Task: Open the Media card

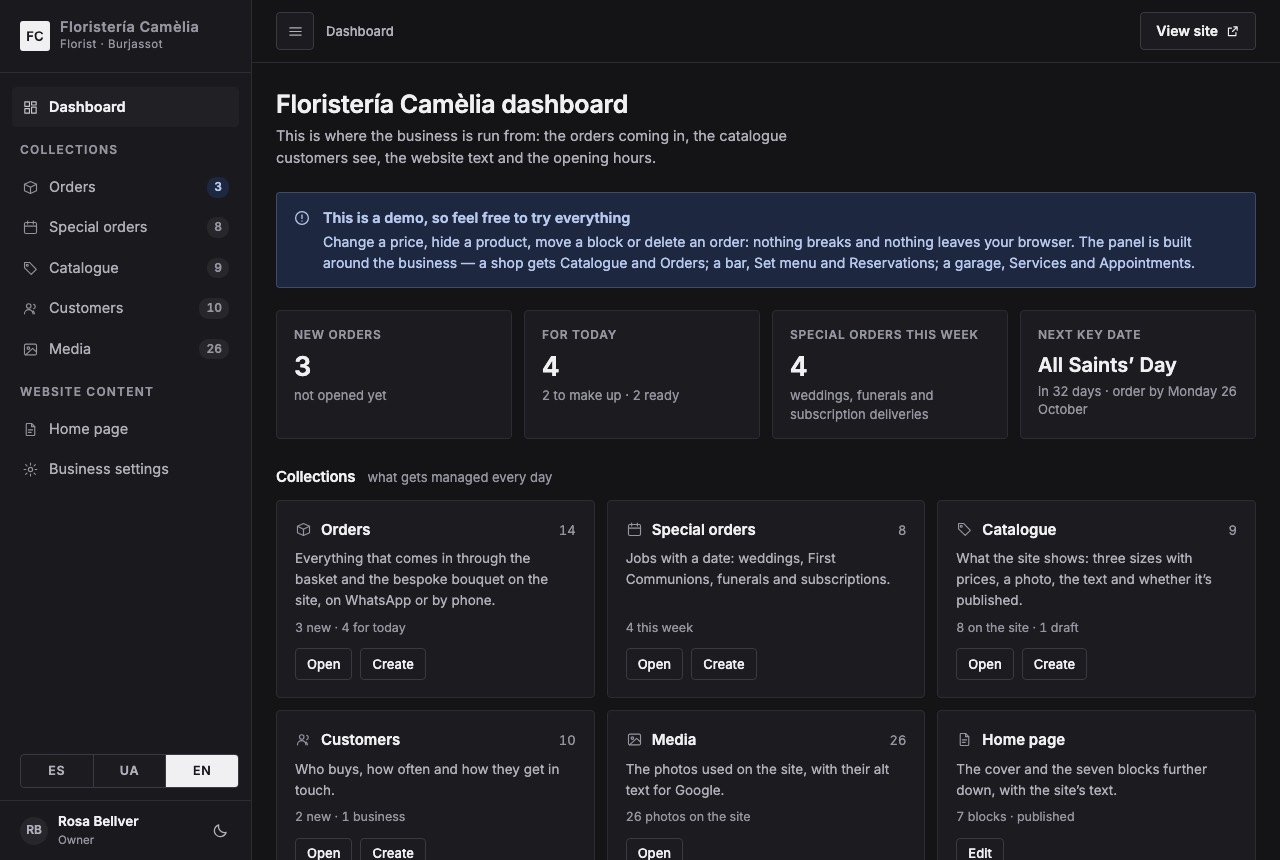Action: click(x=654, y=851)
